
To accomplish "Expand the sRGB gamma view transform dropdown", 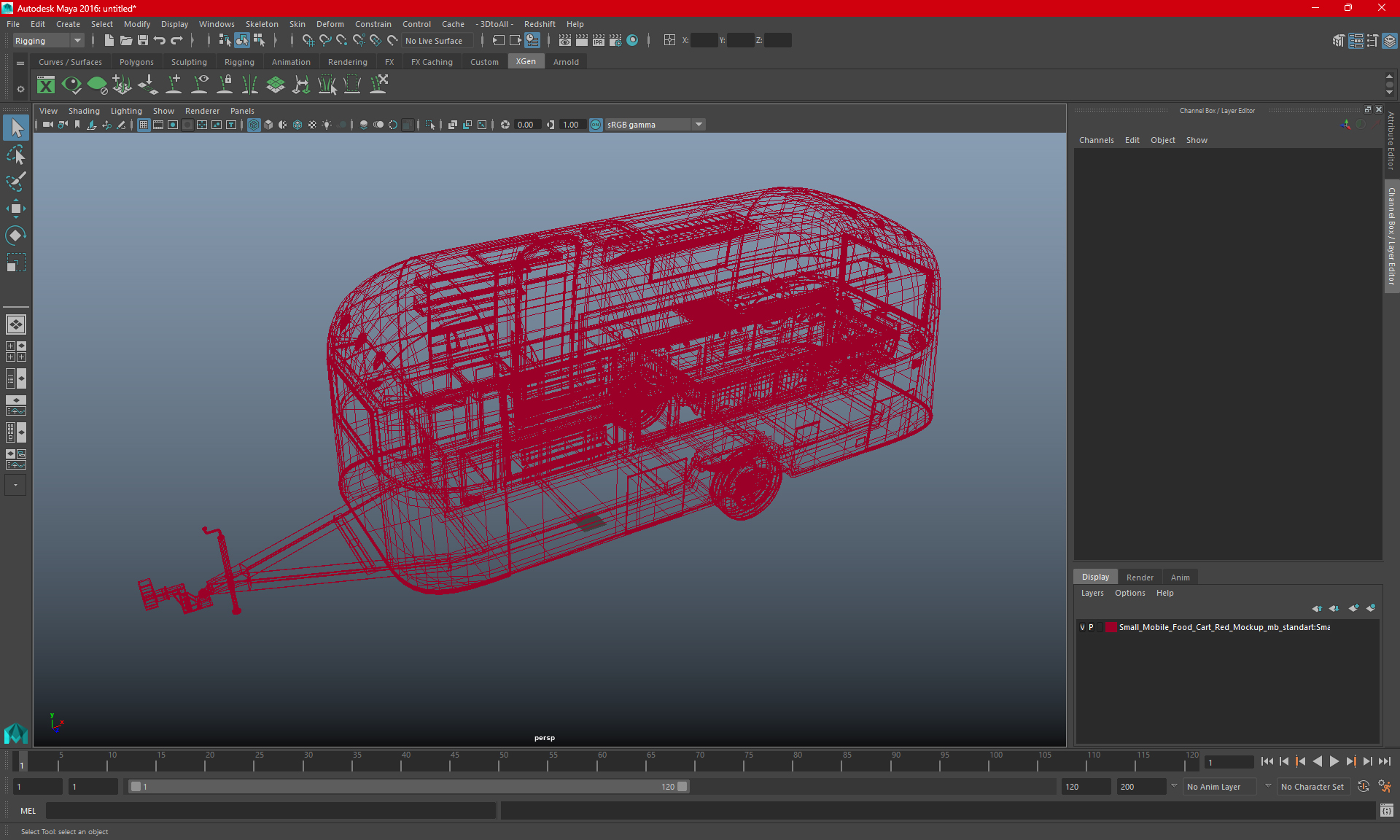I will point(699,125).
